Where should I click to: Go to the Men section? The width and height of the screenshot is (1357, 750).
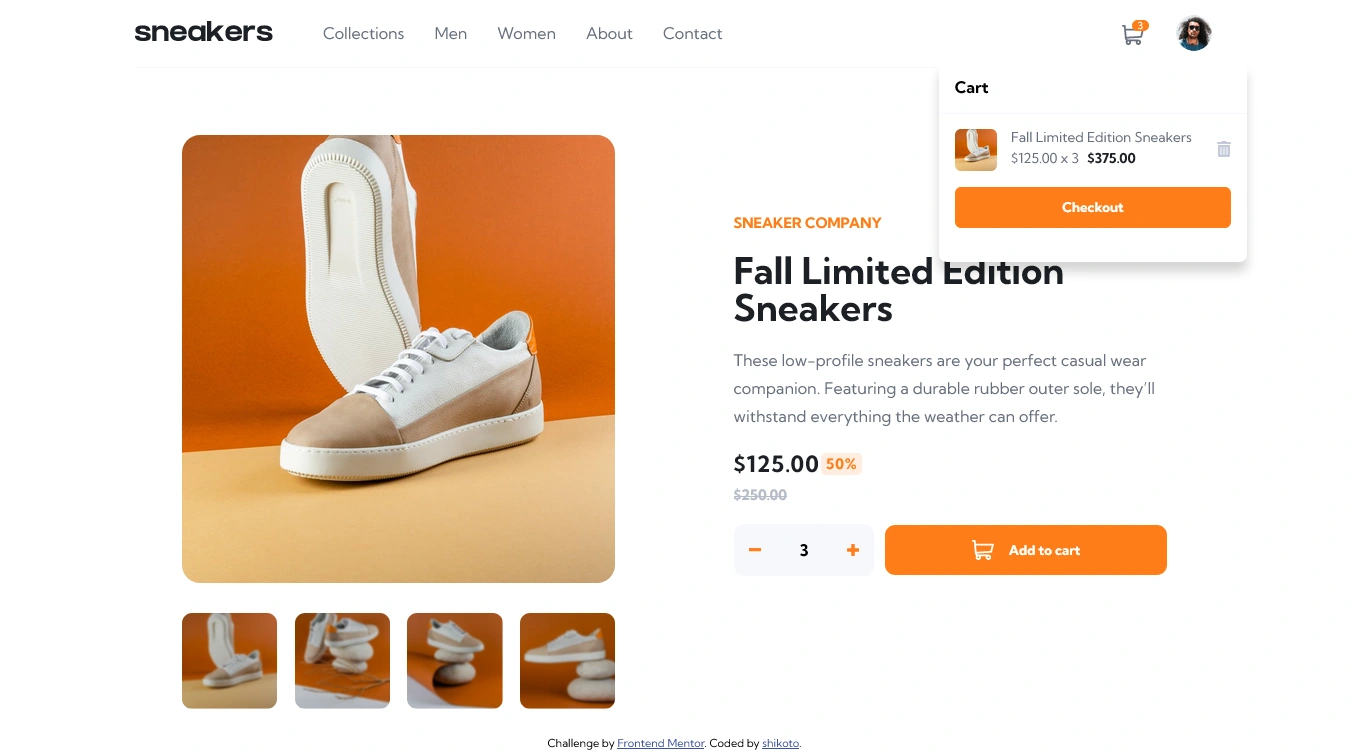450,34
